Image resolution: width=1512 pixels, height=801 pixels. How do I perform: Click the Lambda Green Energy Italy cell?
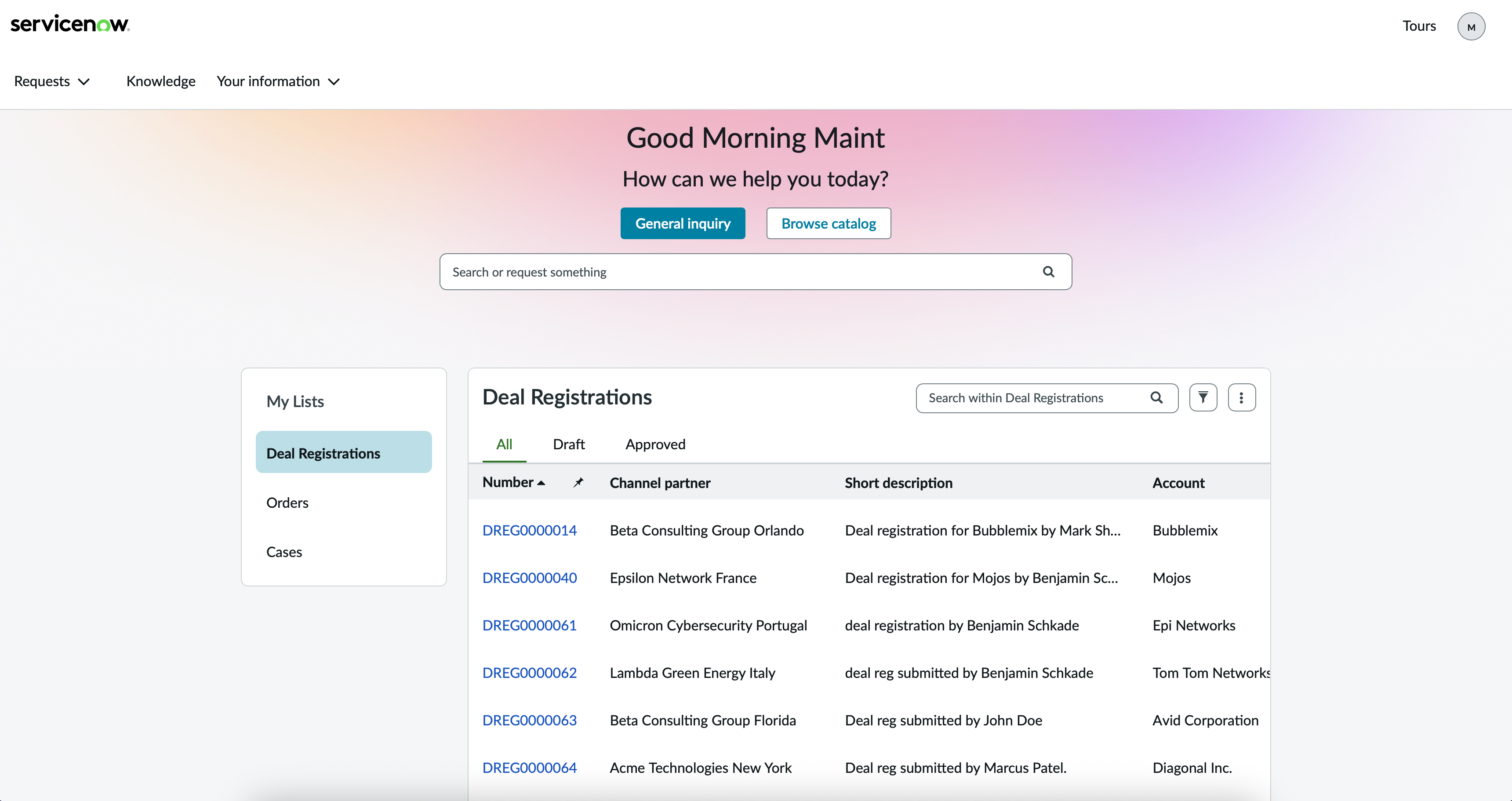(x=692, y=673)
